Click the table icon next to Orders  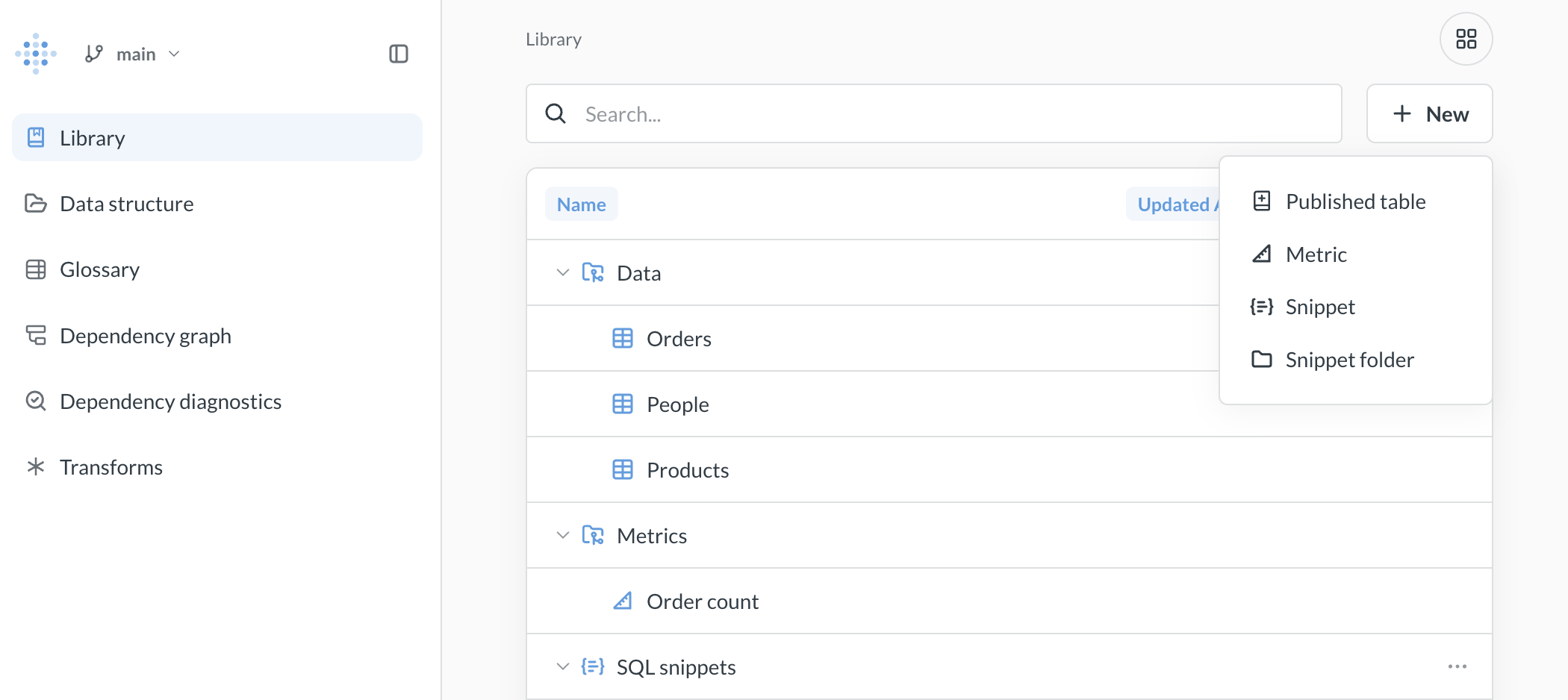[623, 338]
